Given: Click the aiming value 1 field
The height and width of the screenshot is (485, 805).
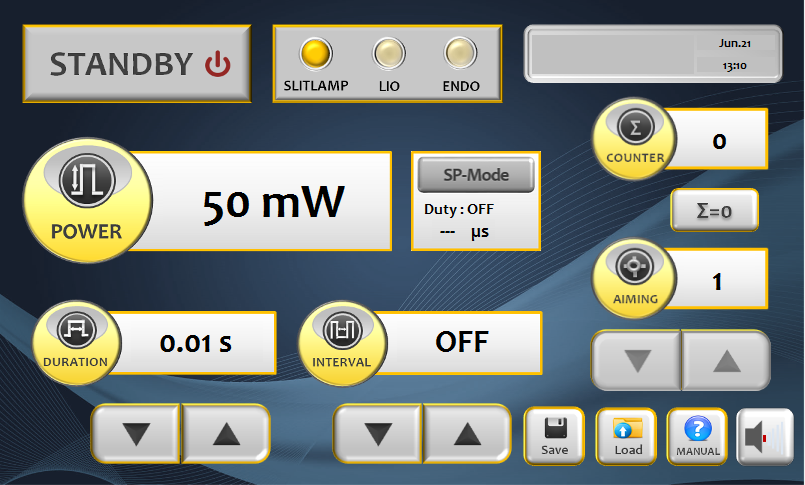Looking at the screenshot, I should (x=719, y=280).
